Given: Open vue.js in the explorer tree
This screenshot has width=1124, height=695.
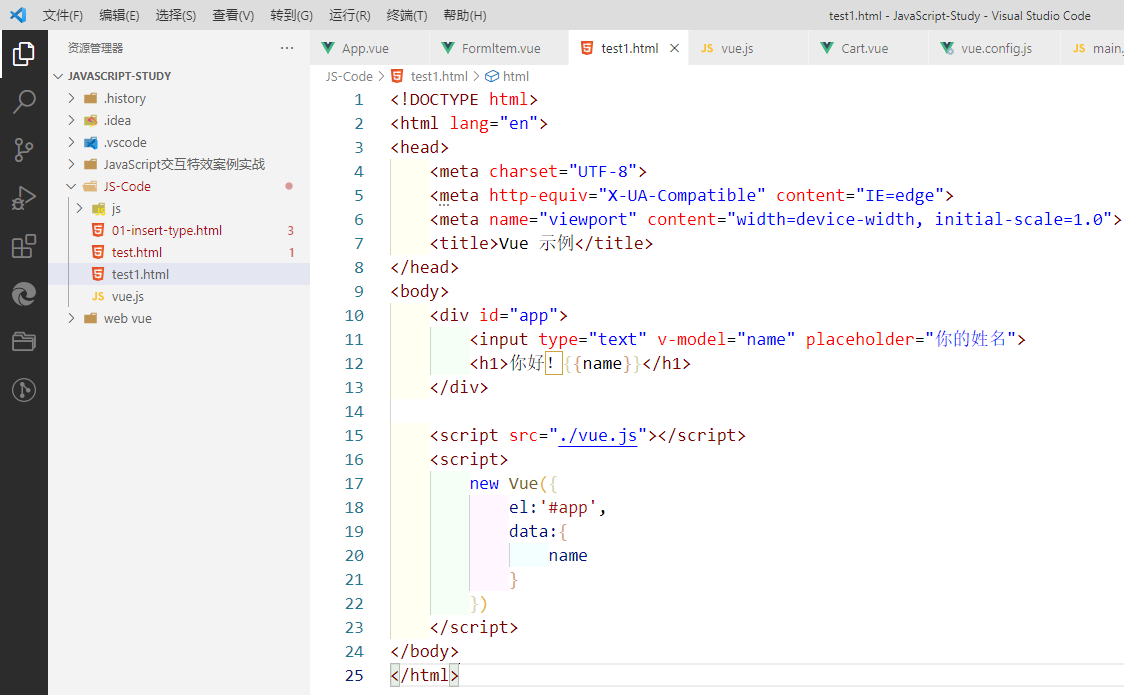Looking at the screenshot, I should [179, 297].
